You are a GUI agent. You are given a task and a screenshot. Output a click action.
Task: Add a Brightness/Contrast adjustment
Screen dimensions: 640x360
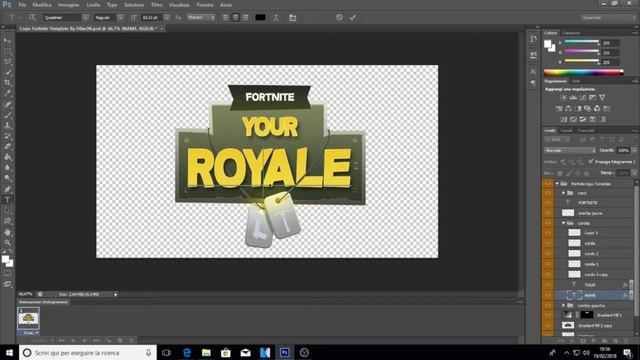pyautogui.click(x=563, y=98)
